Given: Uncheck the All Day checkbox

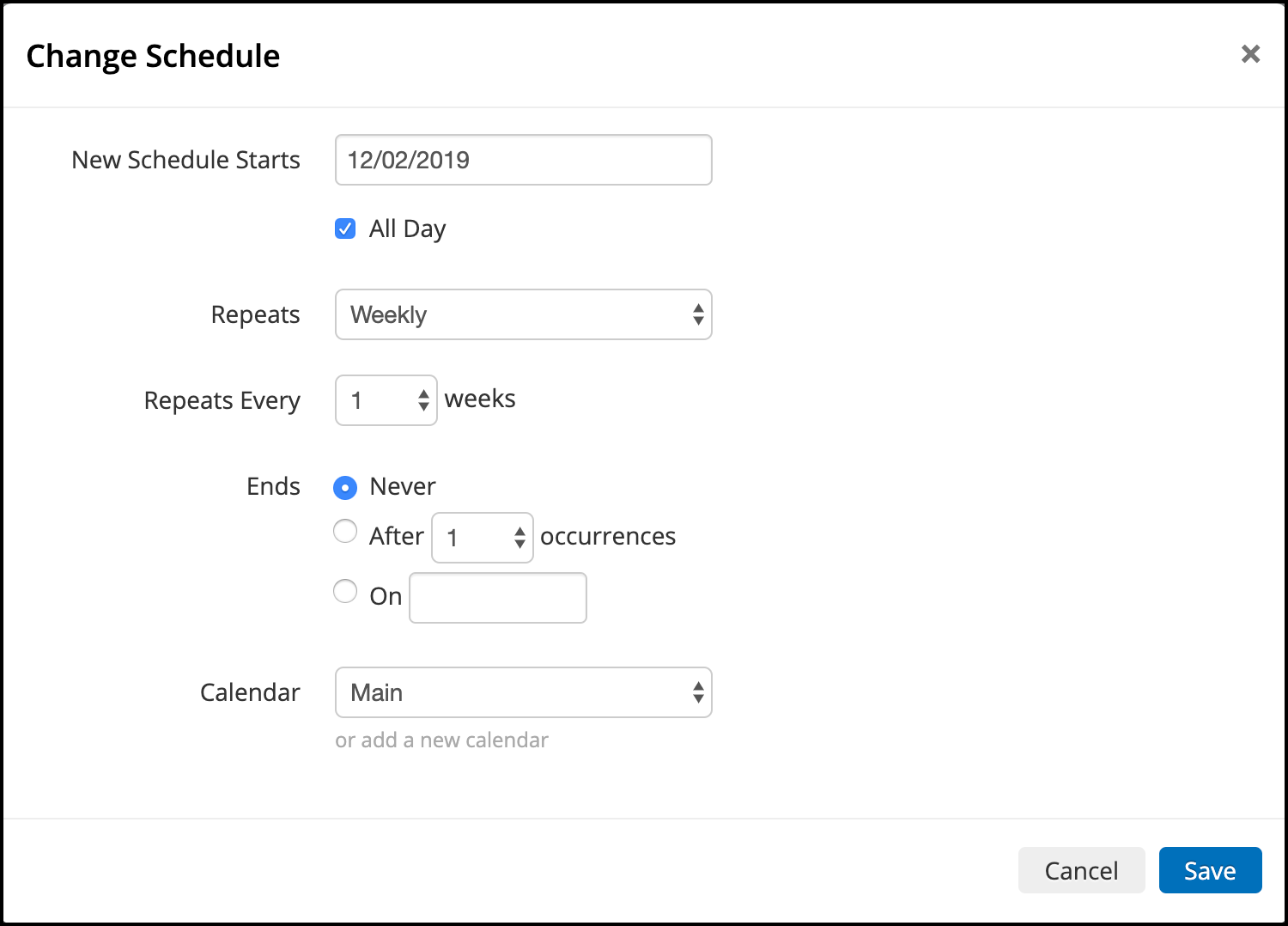Looking at the screenshot, I should coord(345,228).
